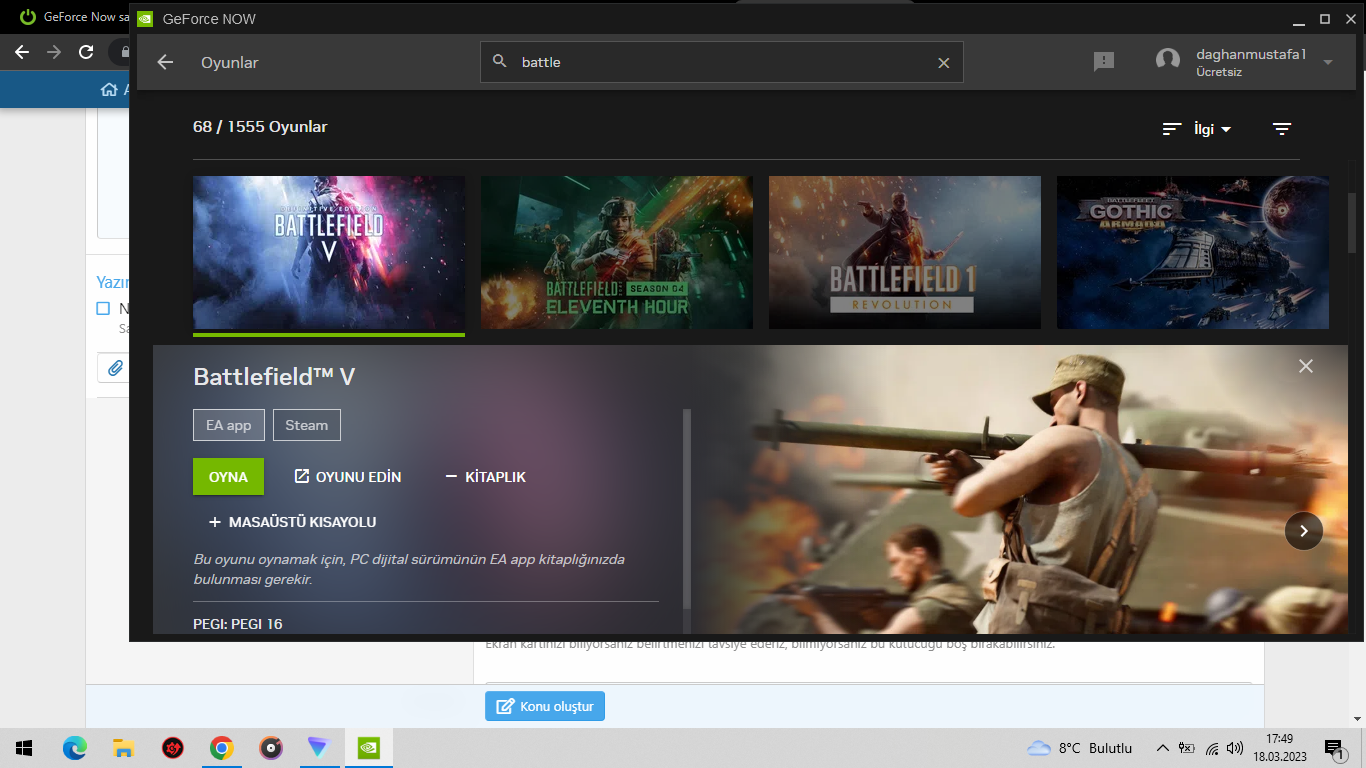Viewport: 1366px width, 768px height.
Task: Click the 'Battlefield™ V' title heading
Action: click(274, 377)
